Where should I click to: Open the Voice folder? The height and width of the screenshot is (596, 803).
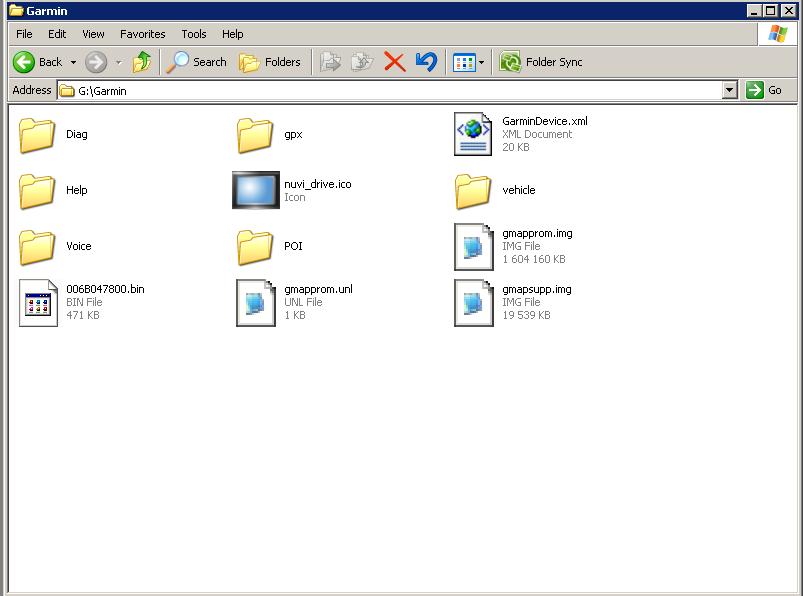[x=39, y=246]
